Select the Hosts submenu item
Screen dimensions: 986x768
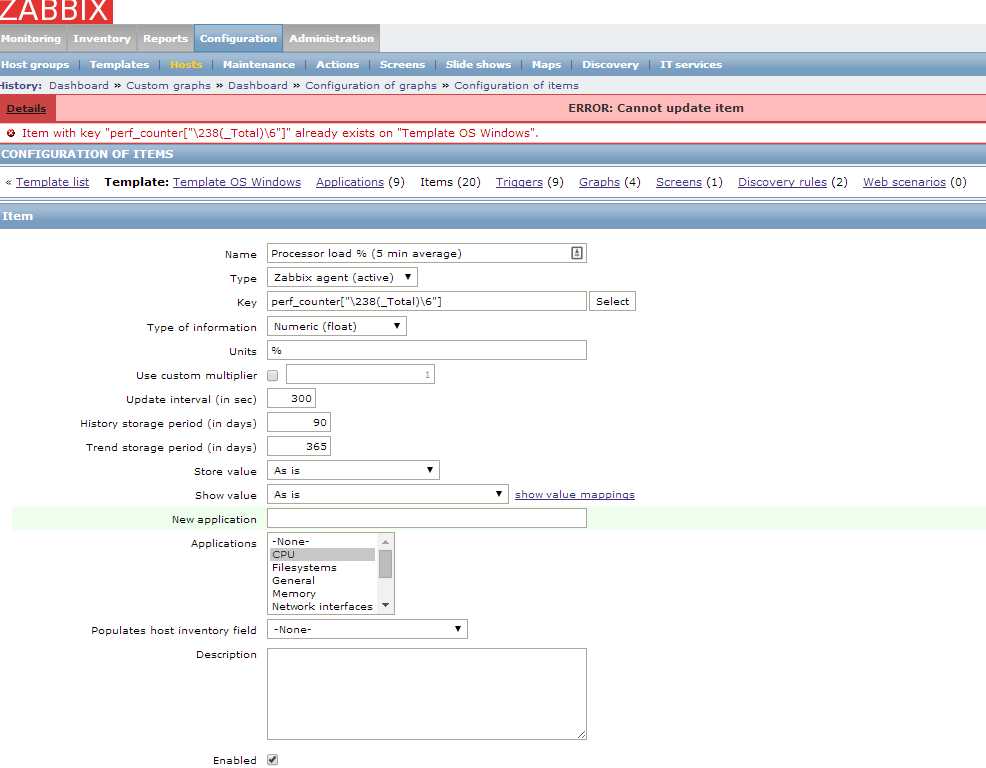(186, 65)
